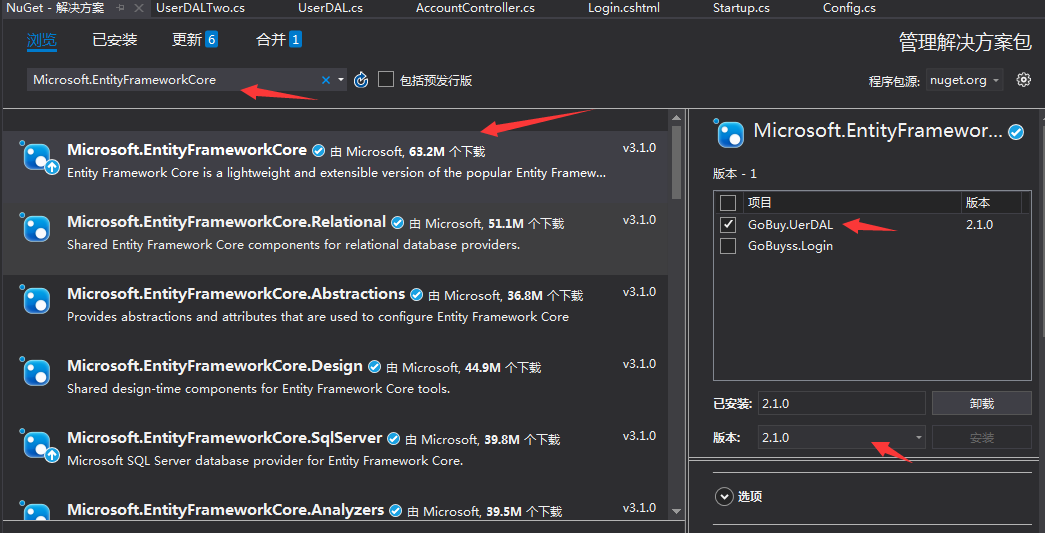Switch to 浏览 tab
The width and height of the screenshot is (1045, 533).
point(41,40)
